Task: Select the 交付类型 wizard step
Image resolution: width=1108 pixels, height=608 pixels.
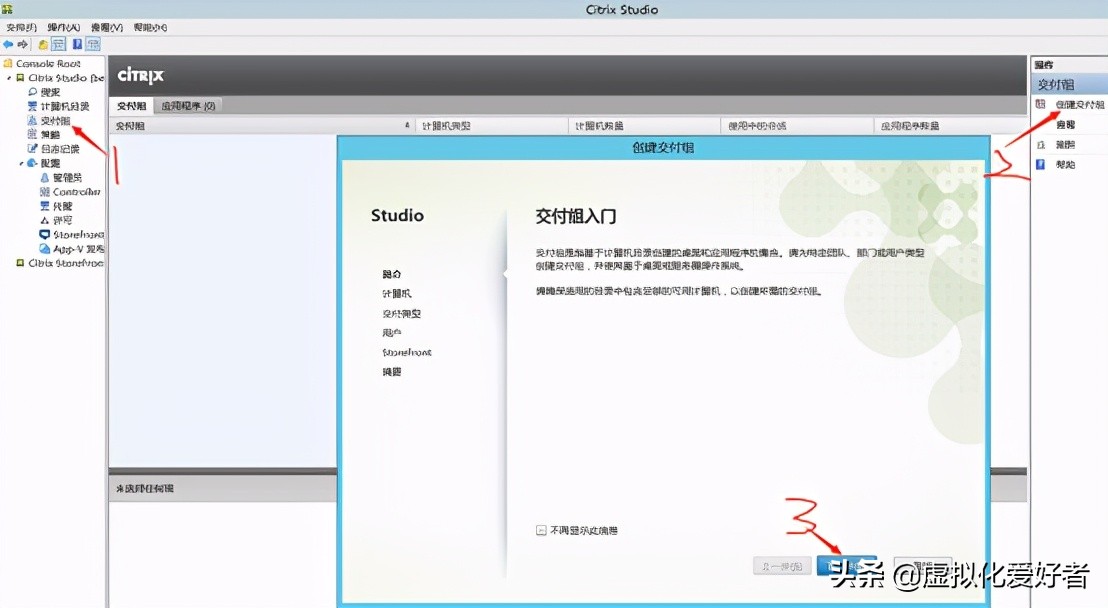Action: click(x=401, y=313)
